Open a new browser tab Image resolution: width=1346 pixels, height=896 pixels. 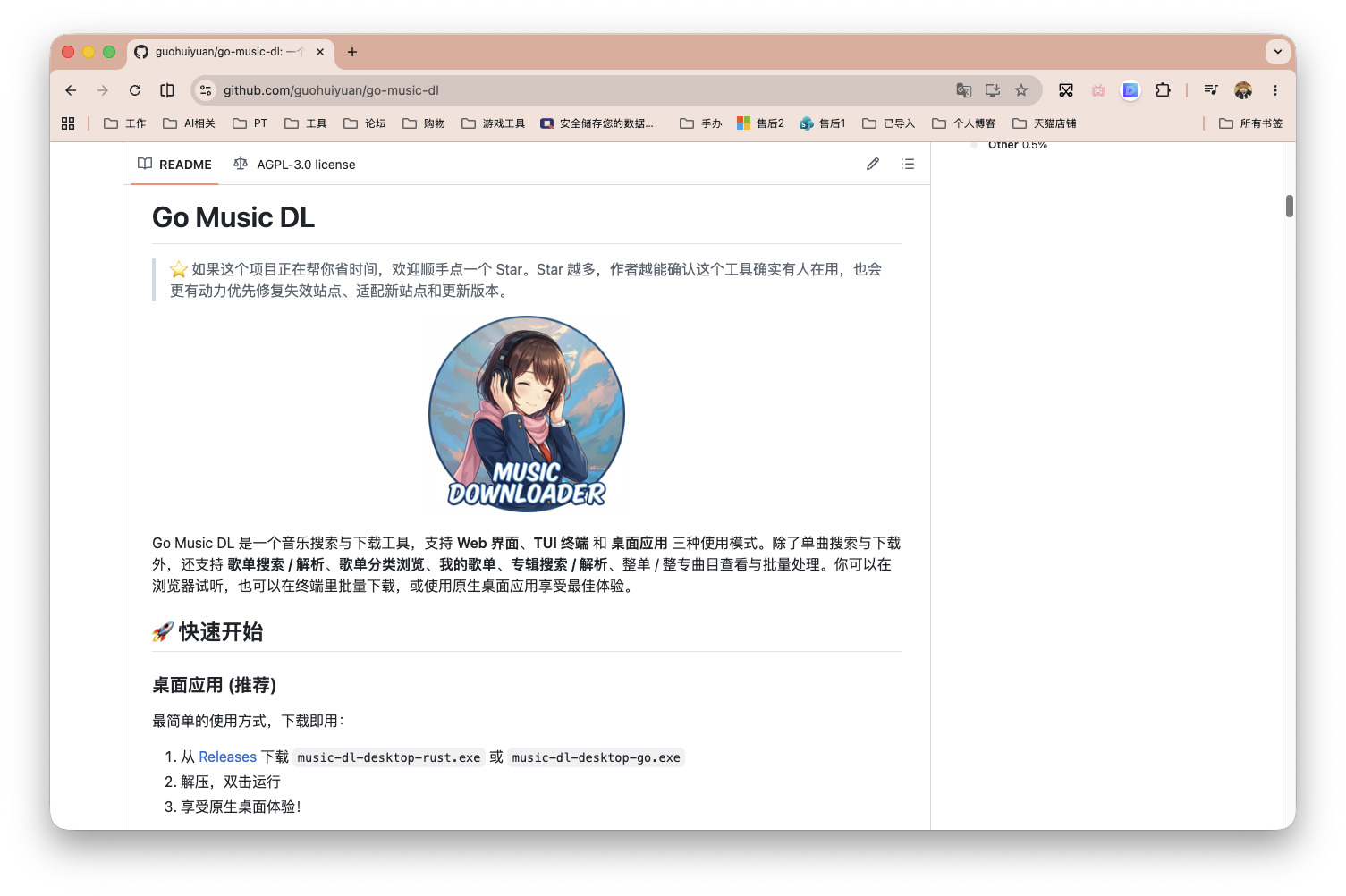(352, 52)
